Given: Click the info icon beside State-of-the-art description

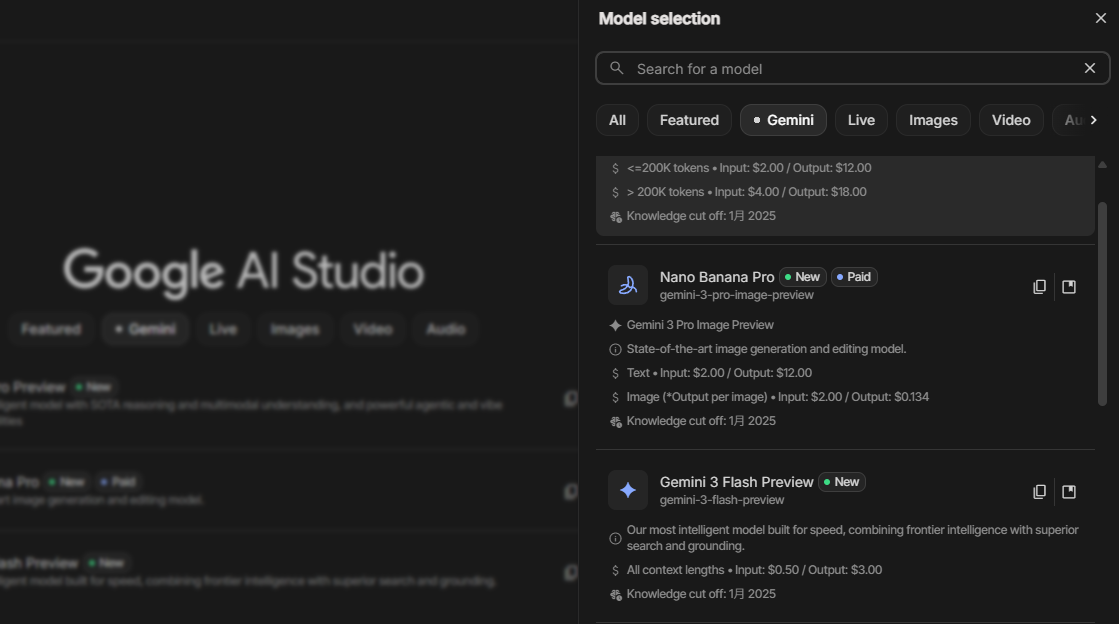Looking at the screenshot, I should pyautogui.click(x=615, y=349).
